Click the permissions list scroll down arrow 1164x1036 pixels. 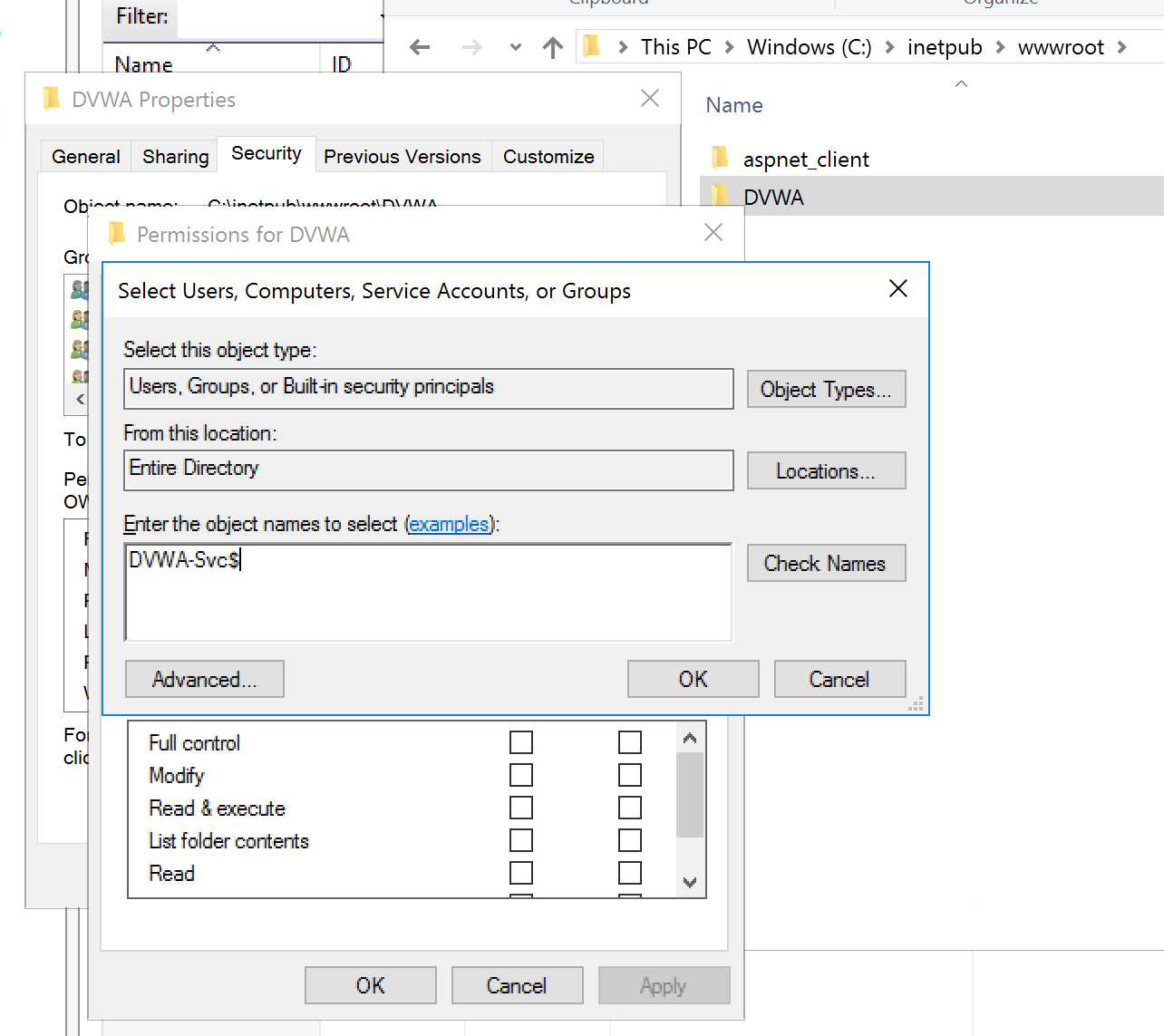tap(690, 882)
